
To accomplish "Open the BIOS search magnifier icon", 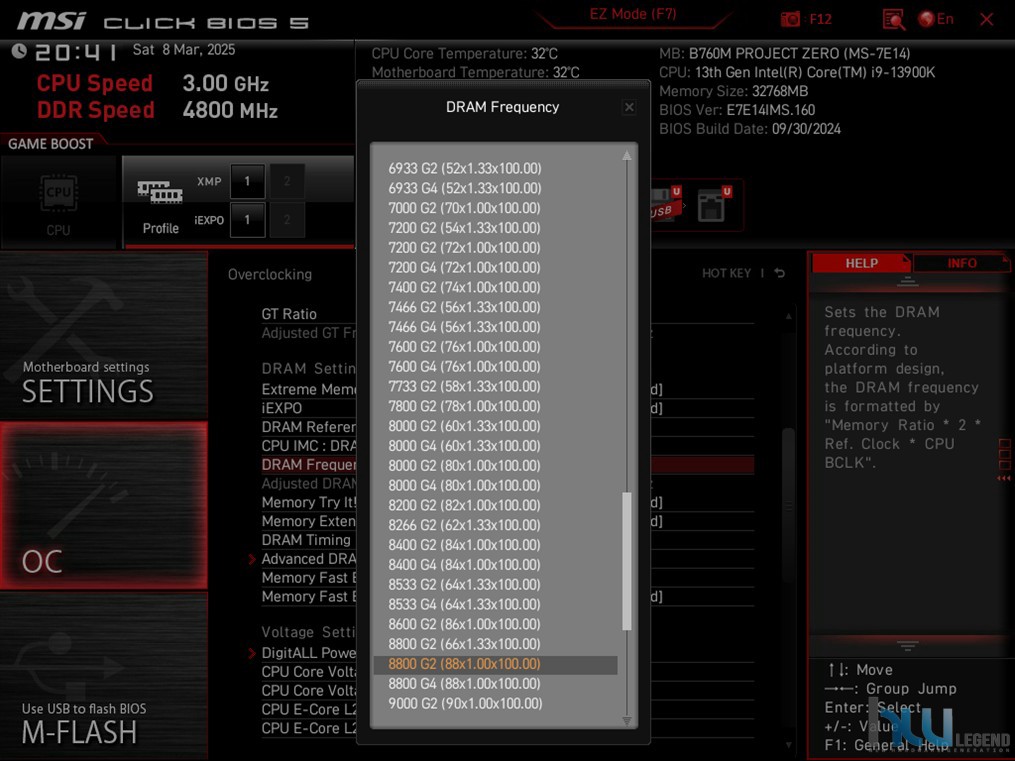I will click(x=893, y=19).
